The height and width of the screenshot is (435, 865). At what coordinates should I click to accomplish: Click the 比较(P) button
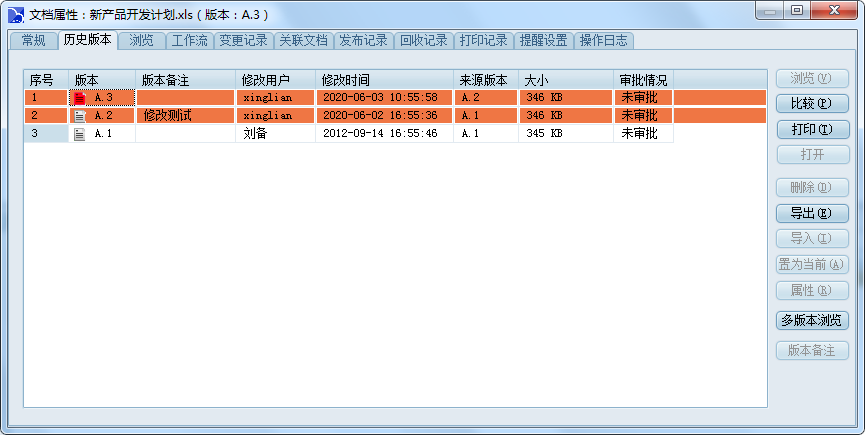pyautogui.click(x=812, y=104)
